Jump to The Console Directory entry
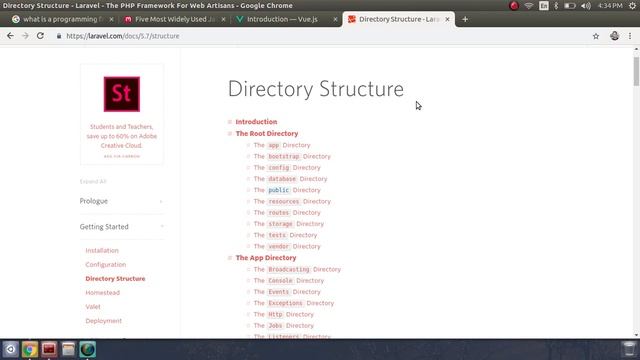 (289, 281)
